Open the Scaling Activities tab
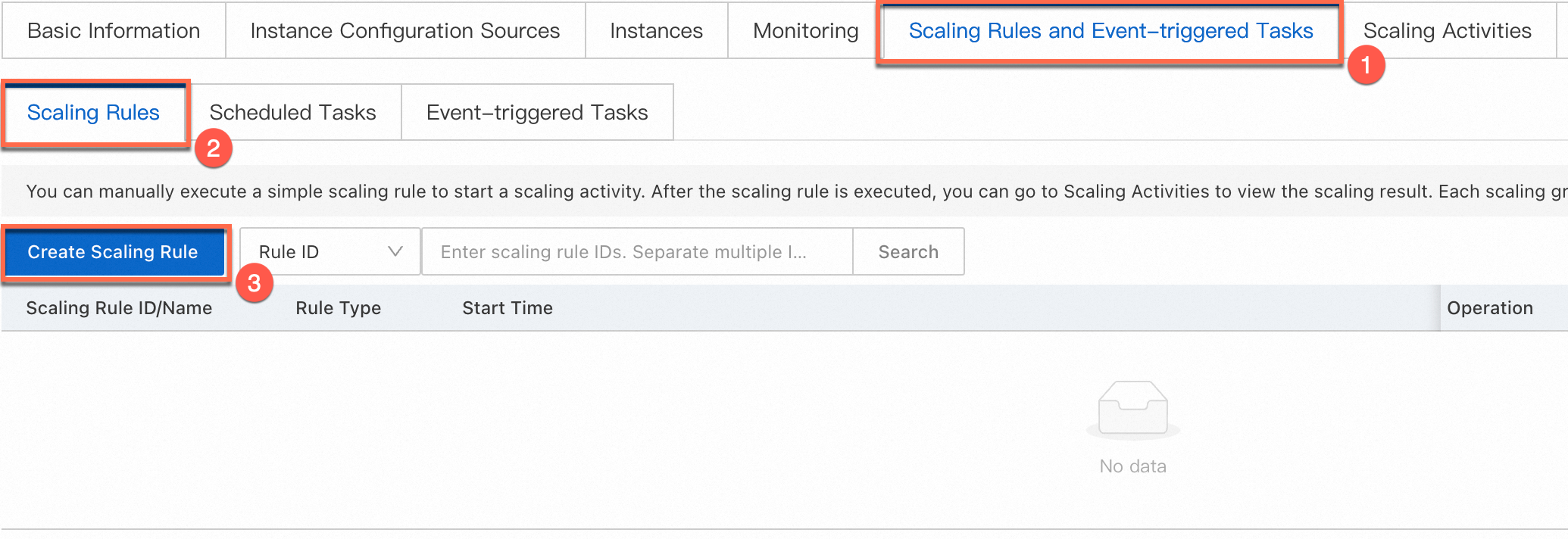 click(x=1447, y=31)
